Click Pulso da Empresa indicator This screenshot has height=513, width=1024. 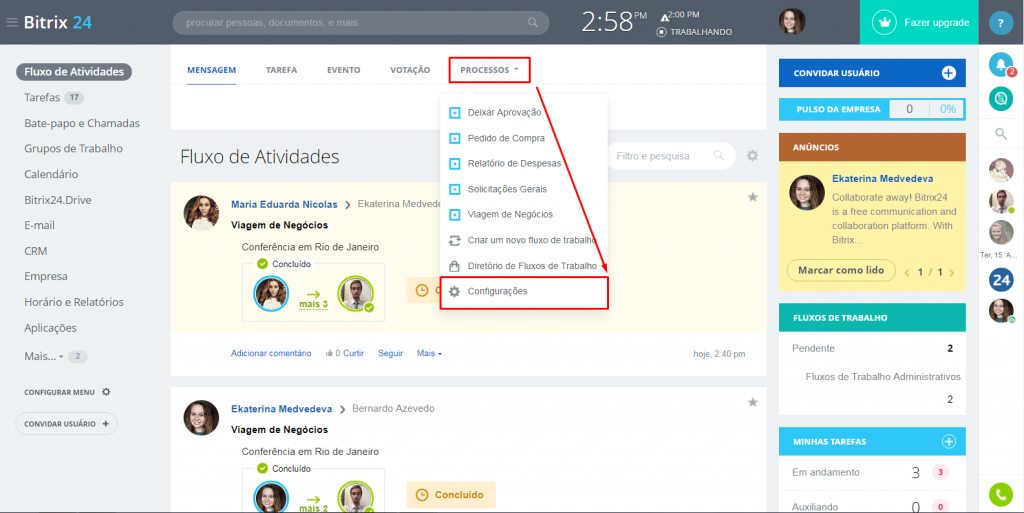click(872, 109)
